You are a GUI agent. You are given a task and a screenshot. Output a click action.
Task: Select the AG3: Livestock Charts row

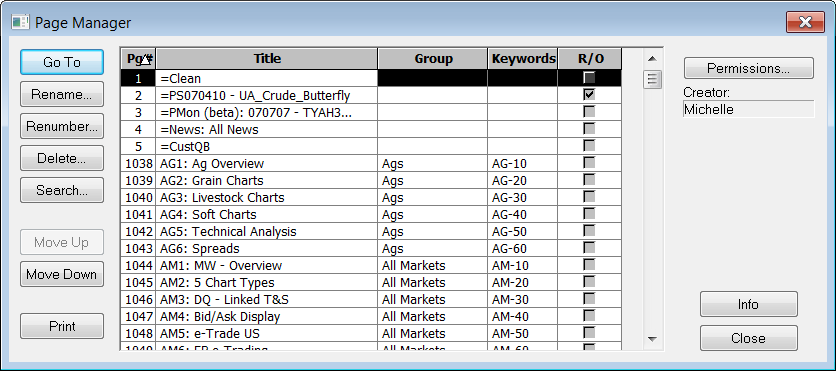pos(371,198)
